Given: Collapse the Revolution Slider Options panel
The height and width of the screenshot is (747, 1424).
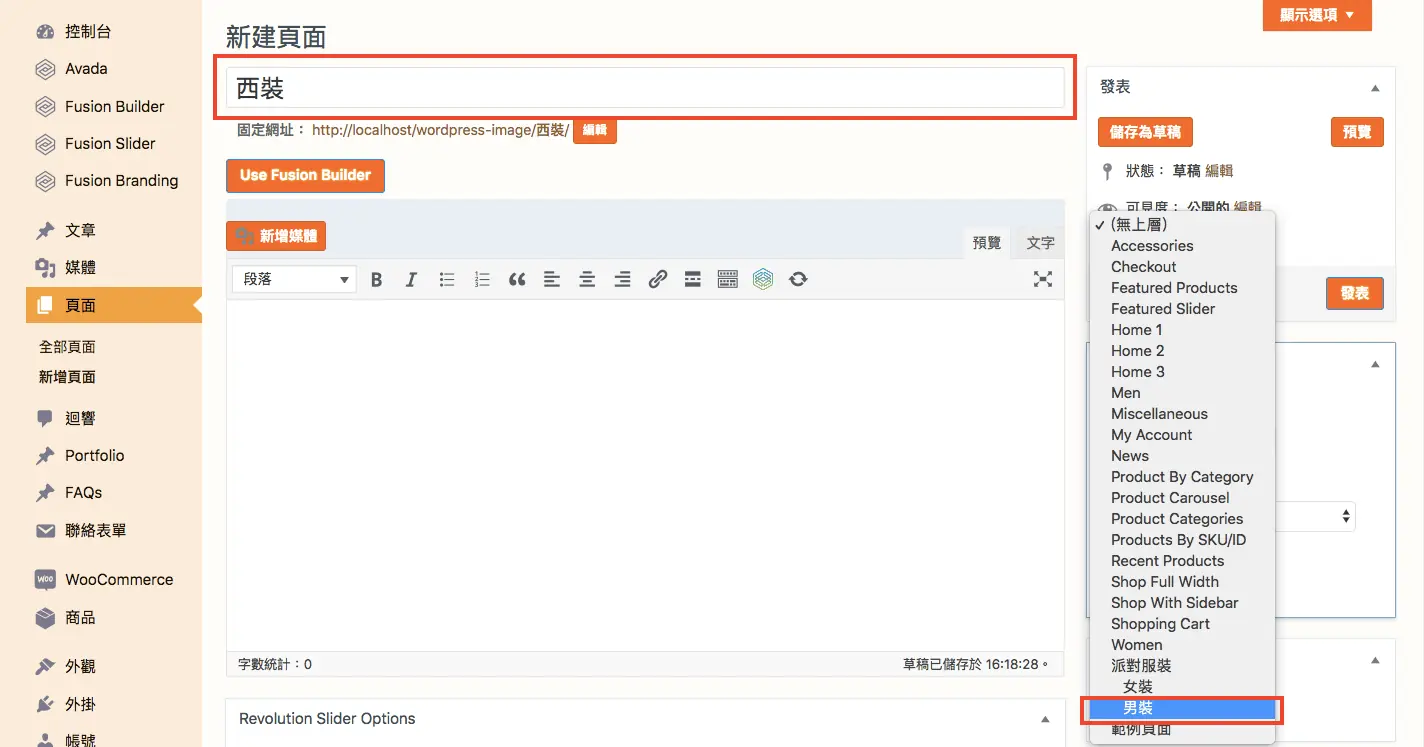Looking at the screenshot, I should (x=1045, y=719).
